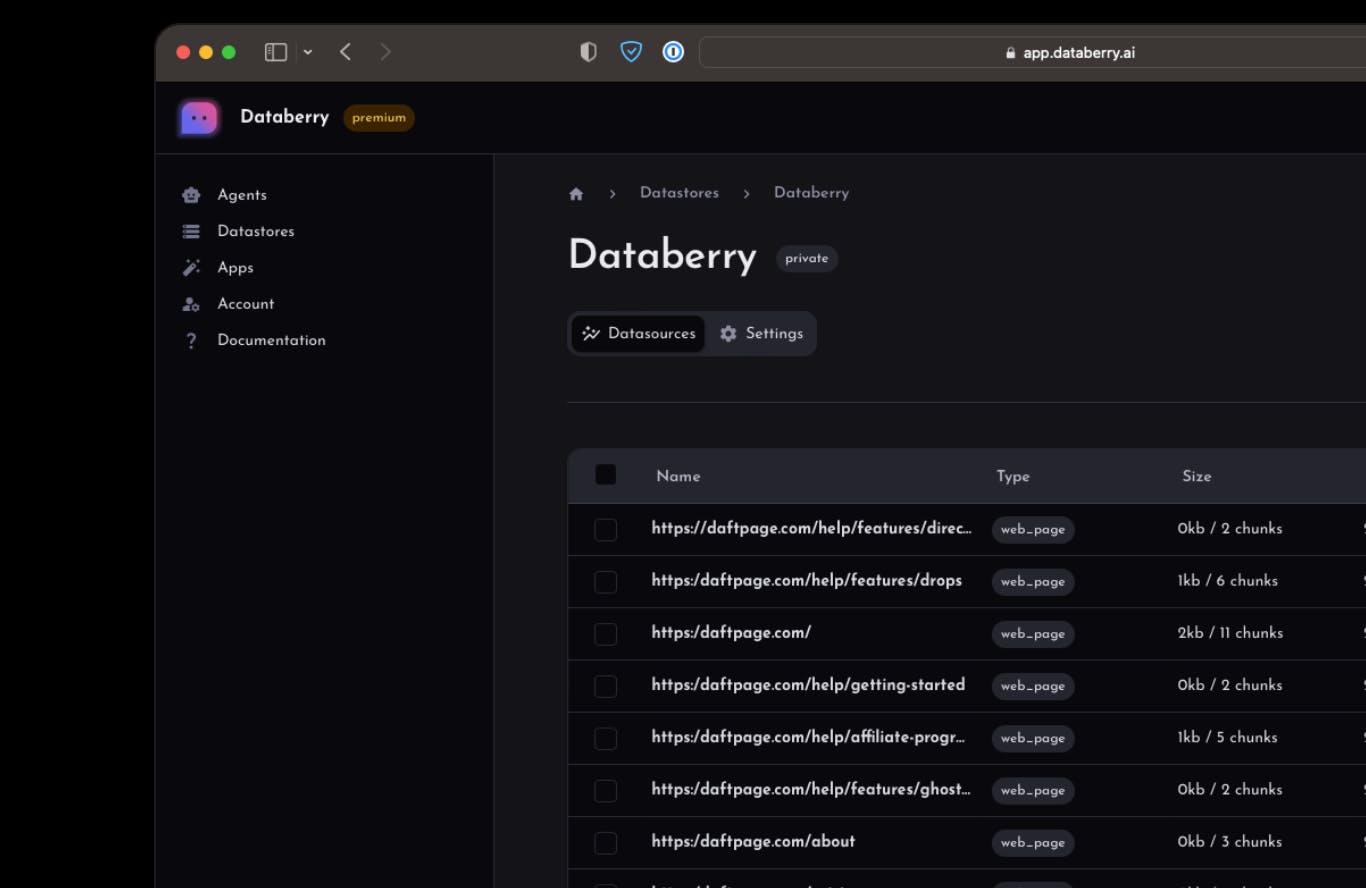Open https:/daftpage.com/help/getting-started datasource
The height and width of the screenshot is (888, 1366).
(808, 685)
